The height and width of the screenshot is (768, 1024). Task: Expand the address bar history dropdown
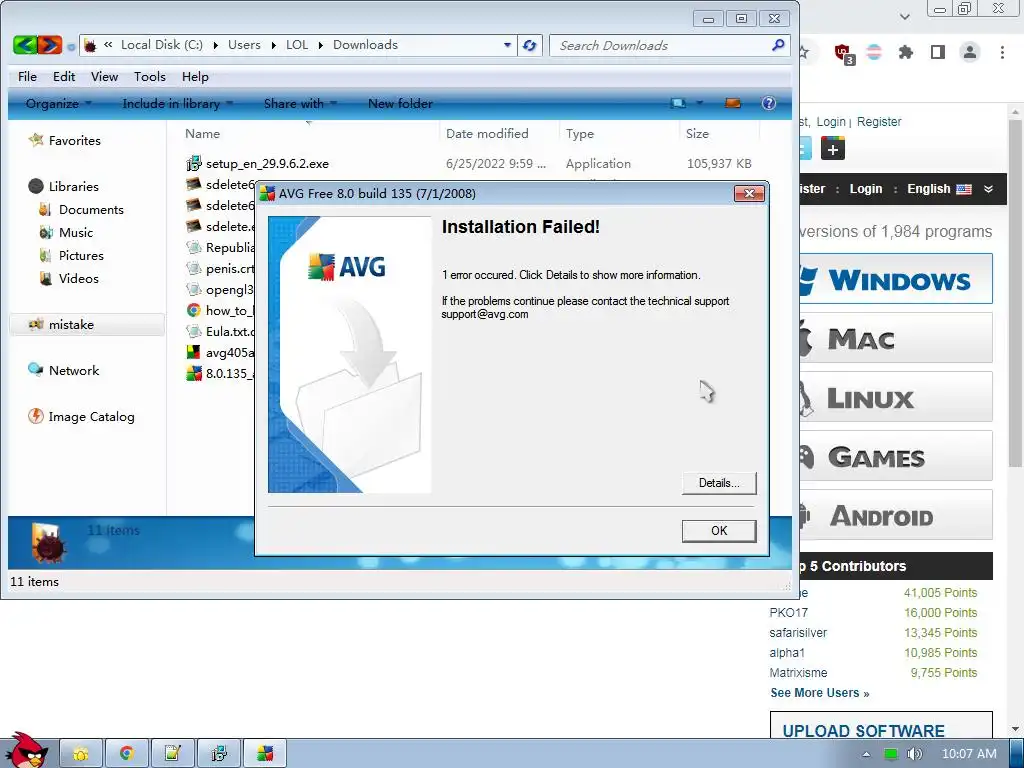coord(507,45)
